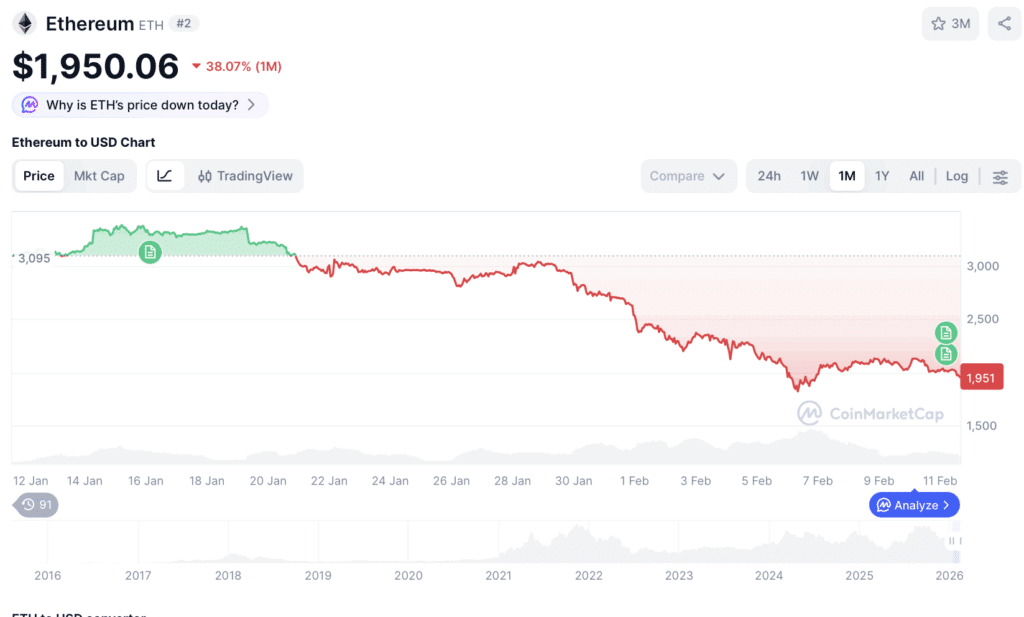The height and width of the screenshot is (617, 1024).
Task: Select the 1M time range
Action: coord(847,176)
